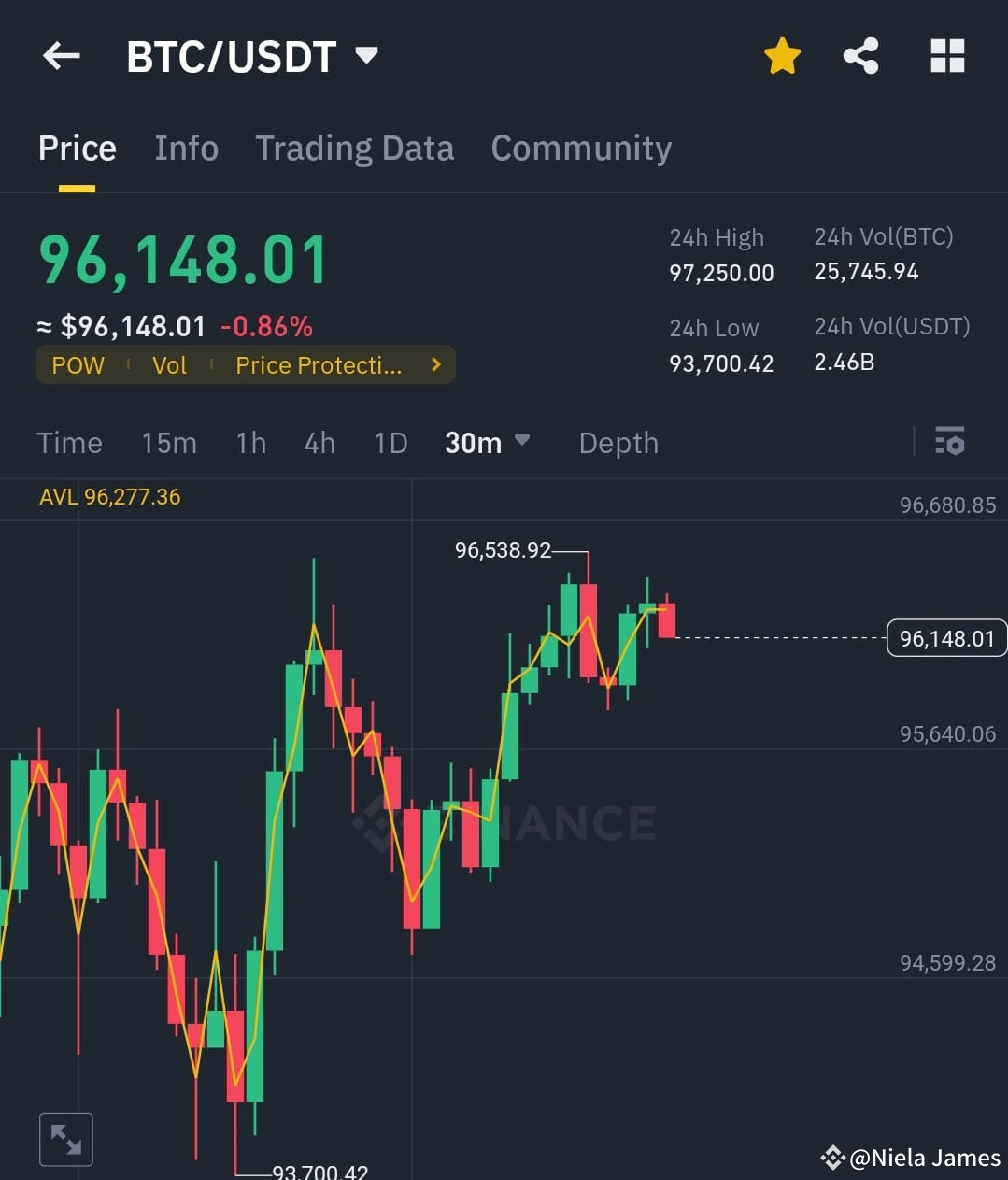
Task: Open chart indicator settings icon beside Depth
Action: (x=949, y=441)
